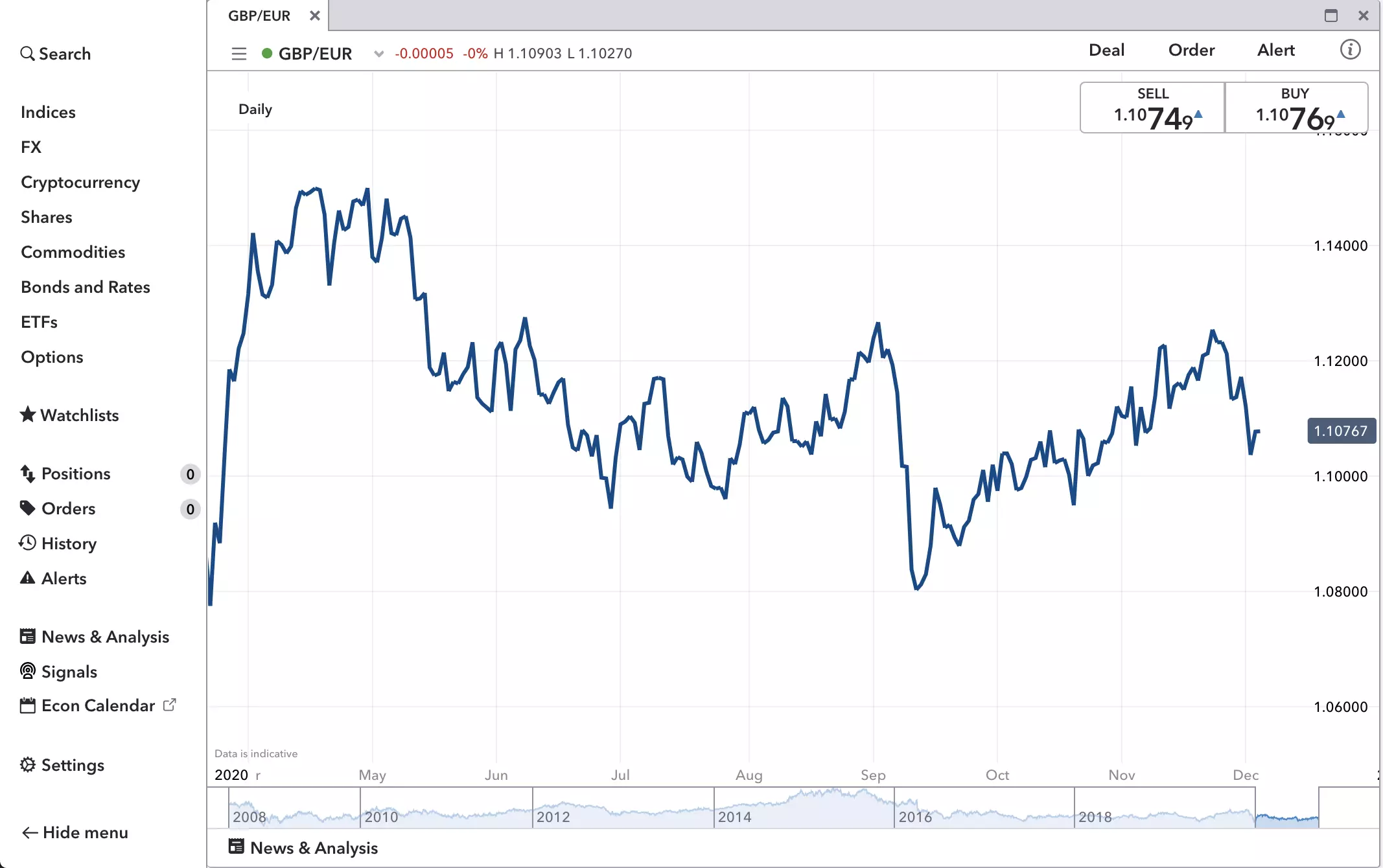This screenshot has height=868, width=1383.
Task: Click the History clock icon
Action: coord(28,543)
